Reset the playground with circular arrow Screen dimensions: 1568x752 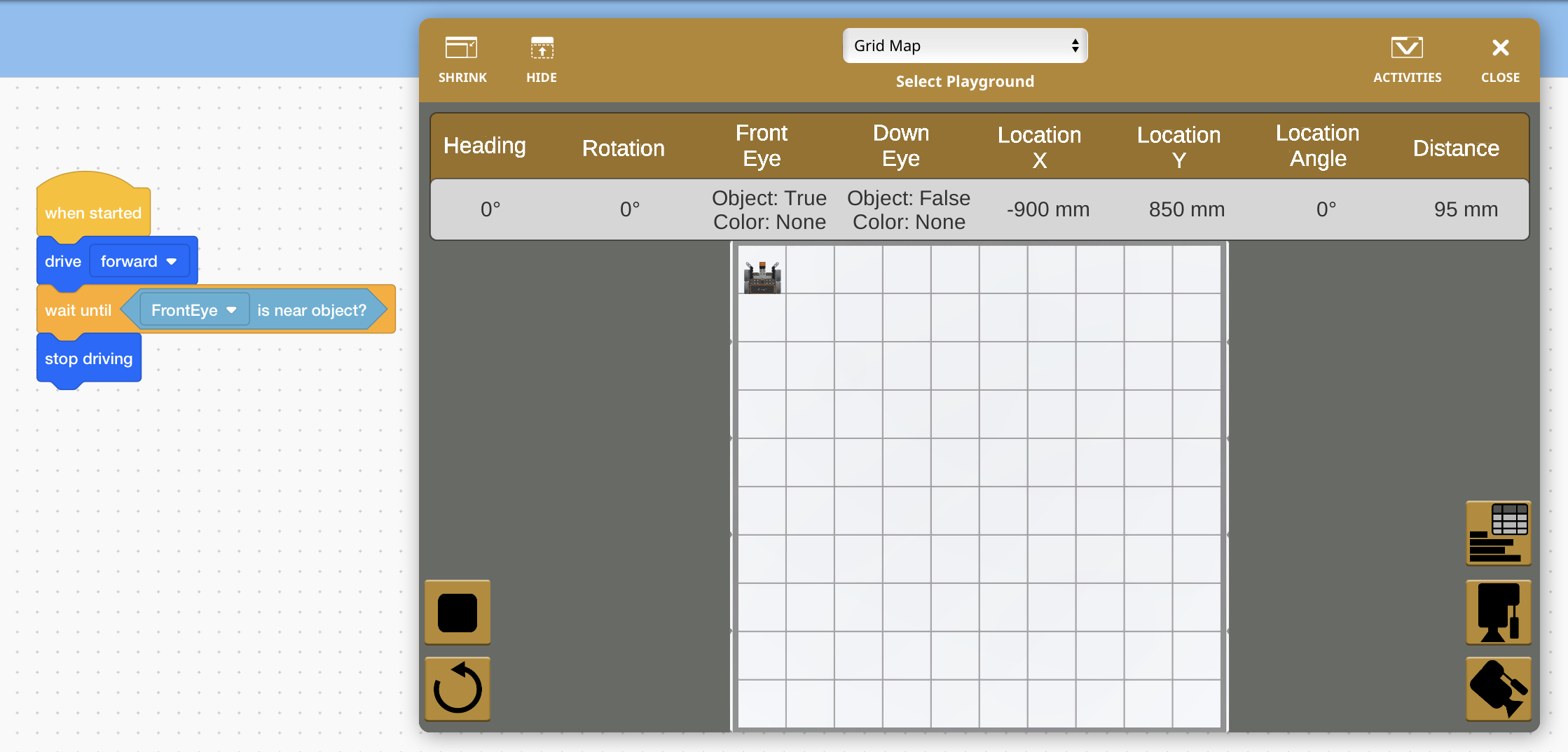tap(458, 689)
